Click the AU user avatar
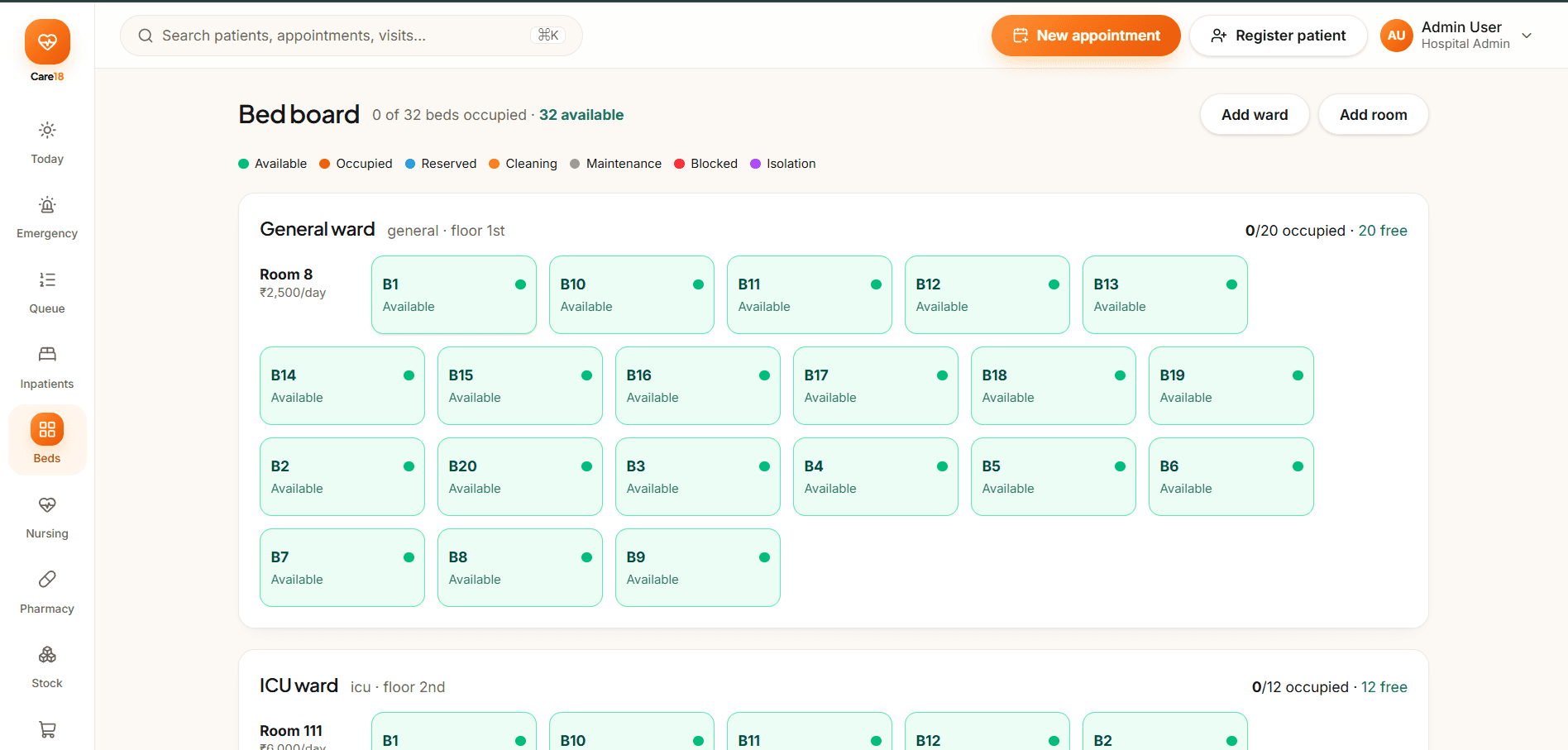1568x750 pixels. point(1397,36)
